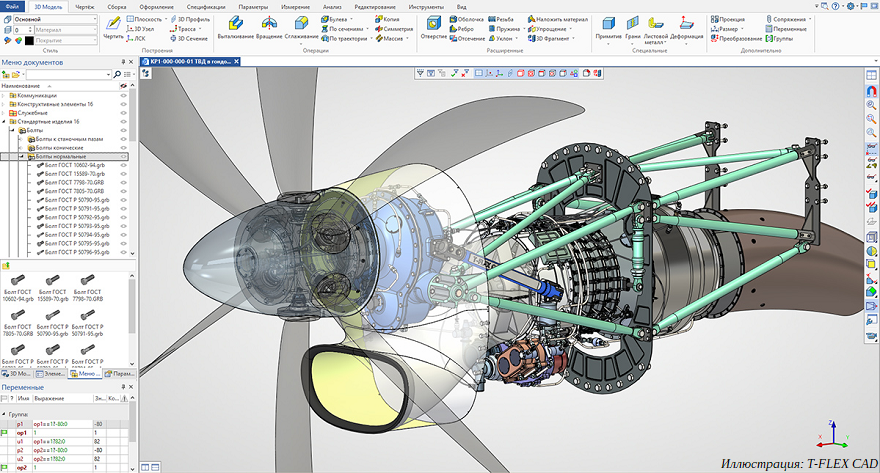This screenshot has width=880, height=473.
Task: Activate the Выталкивание extrude tool
Action: [x=236, y=27]
